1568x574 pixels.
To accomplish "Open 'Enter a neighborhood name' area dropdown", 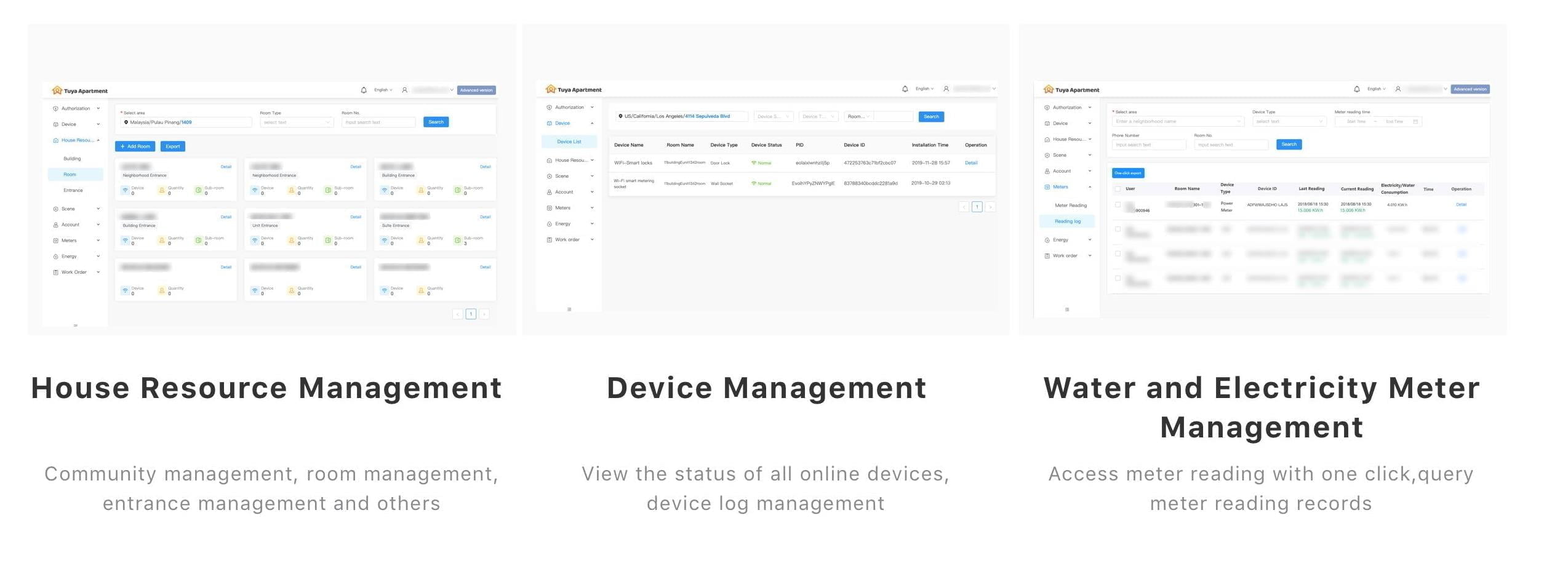I will 1178,122.
